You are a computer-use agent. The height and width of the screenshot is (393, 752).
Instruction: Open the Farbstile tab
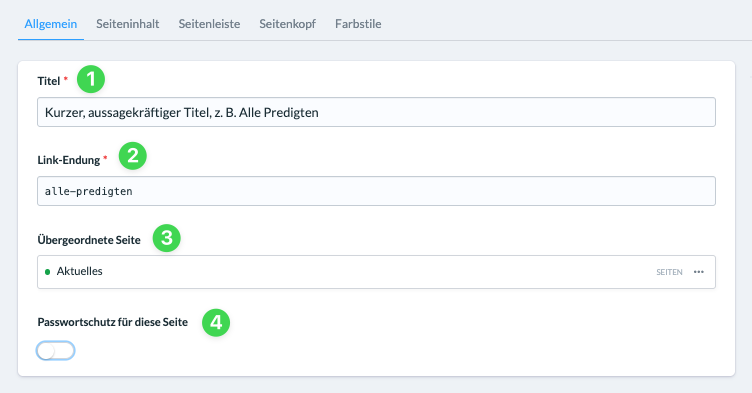click(x=358, y=24)
